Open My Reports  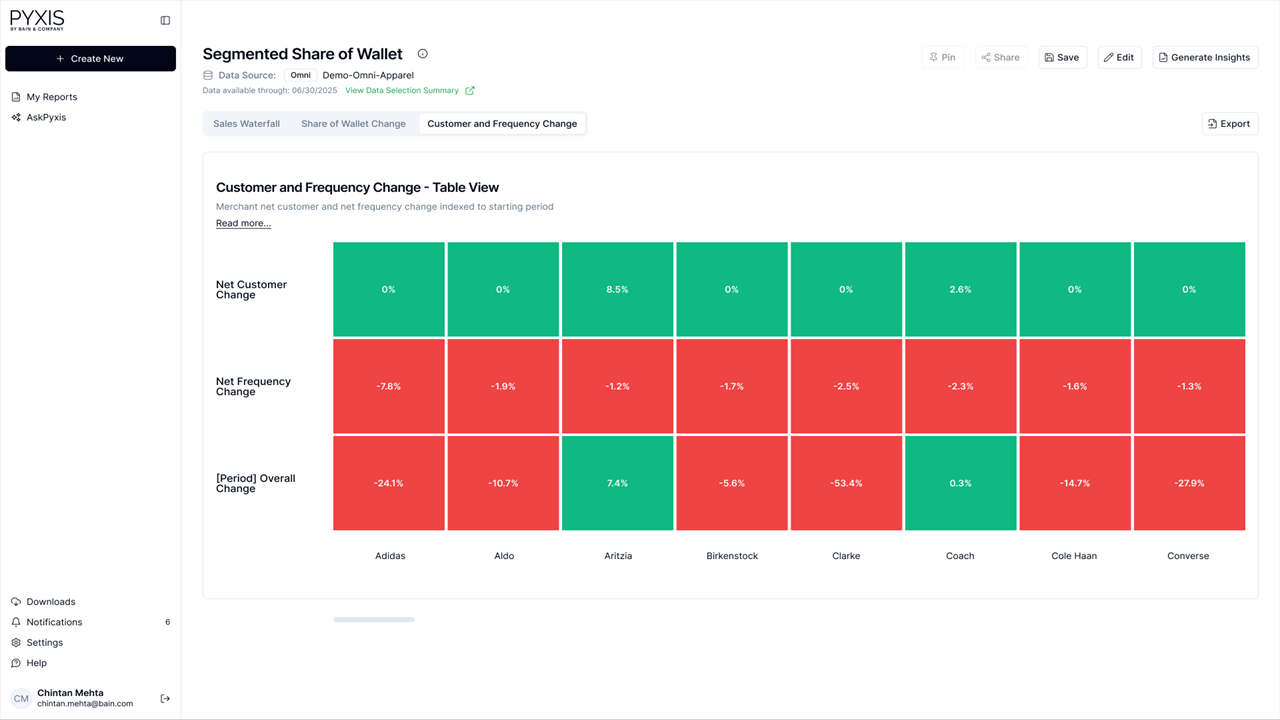[x=51, y=97]
